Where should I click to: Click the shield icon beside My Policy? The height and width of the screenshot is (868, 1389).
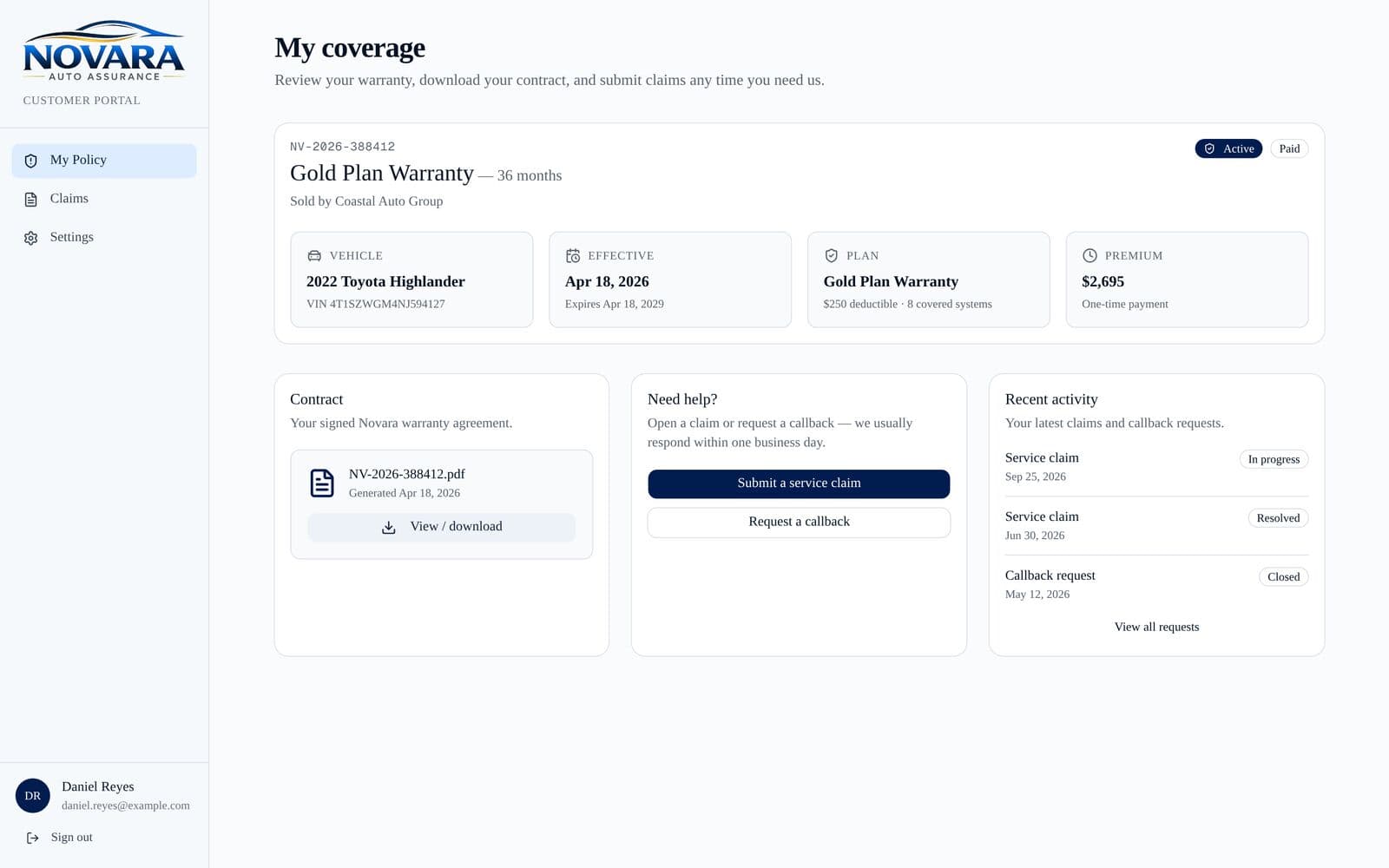(31, 161)
